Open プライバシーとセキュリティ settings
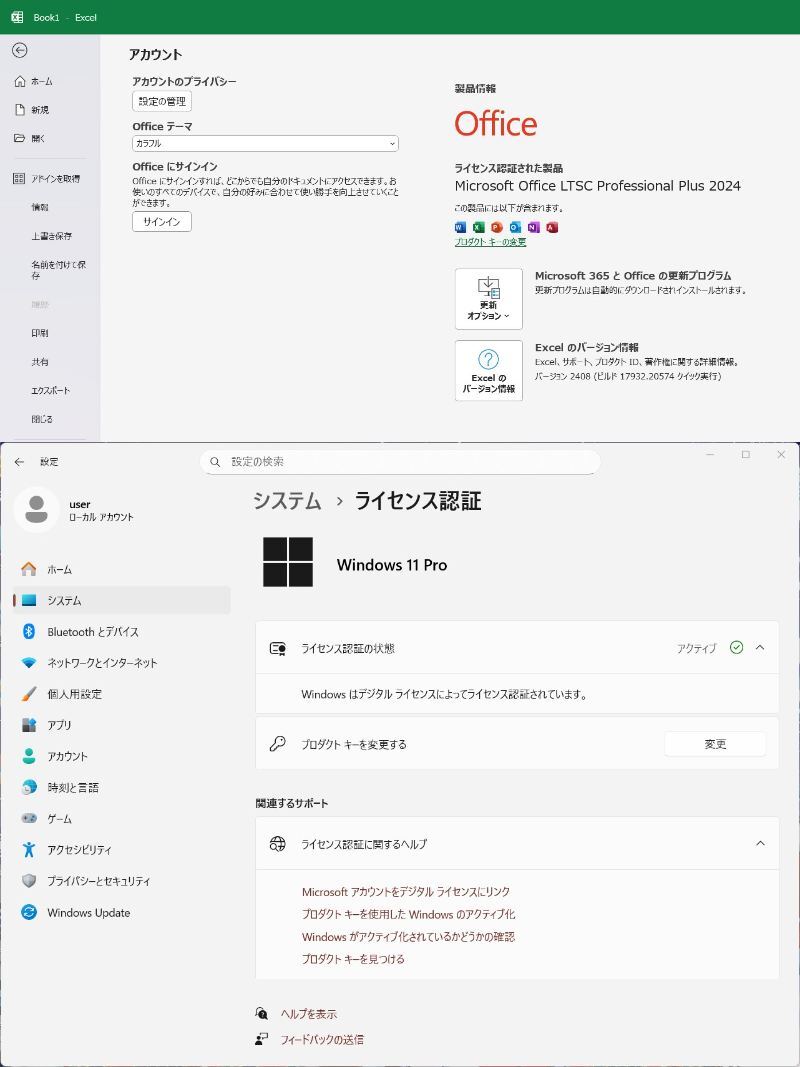Viewport: 800px width, 1067px height. pos(122,881)
